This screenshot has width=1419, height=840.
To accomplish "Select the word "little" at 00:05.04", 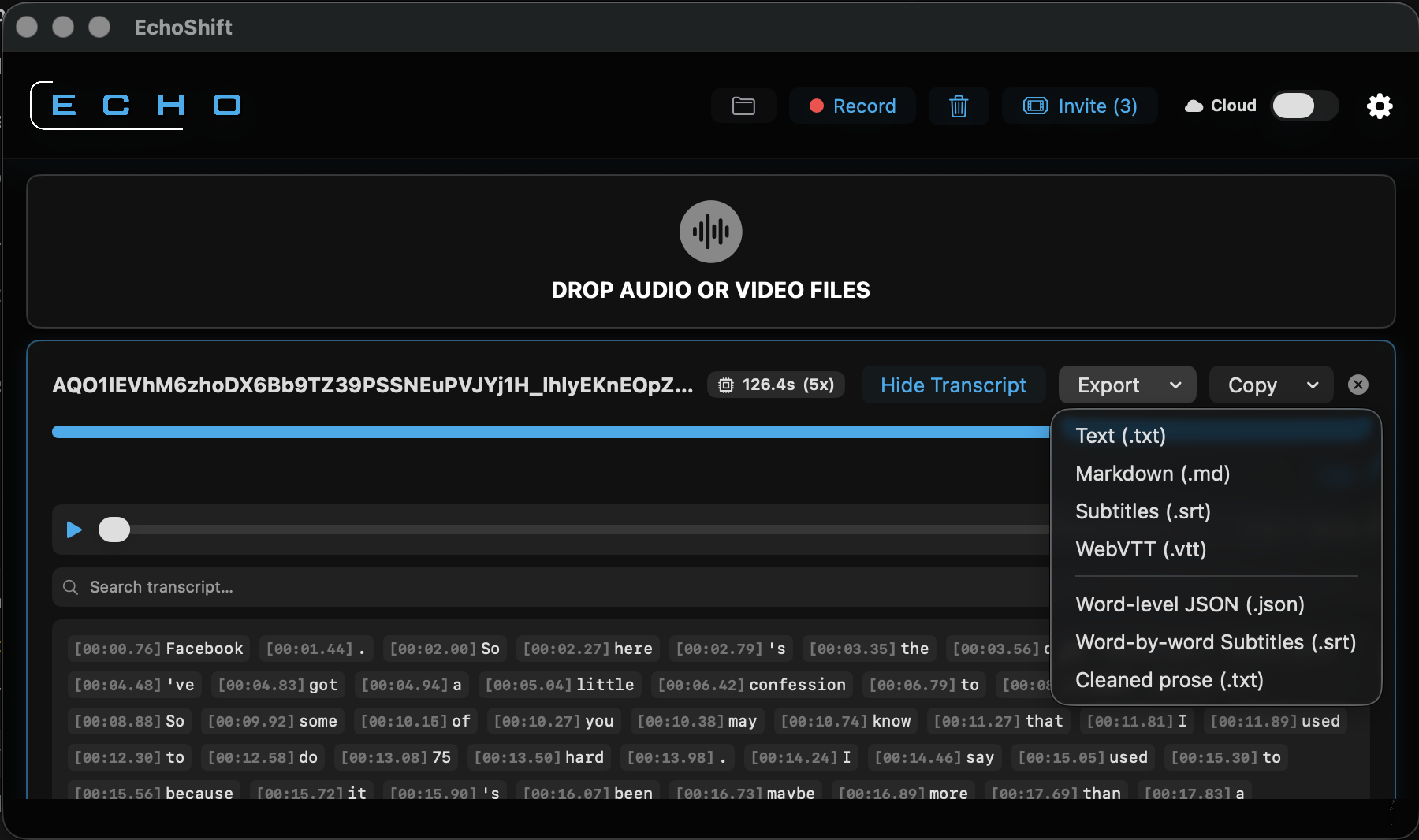I will tap(560, 685).
